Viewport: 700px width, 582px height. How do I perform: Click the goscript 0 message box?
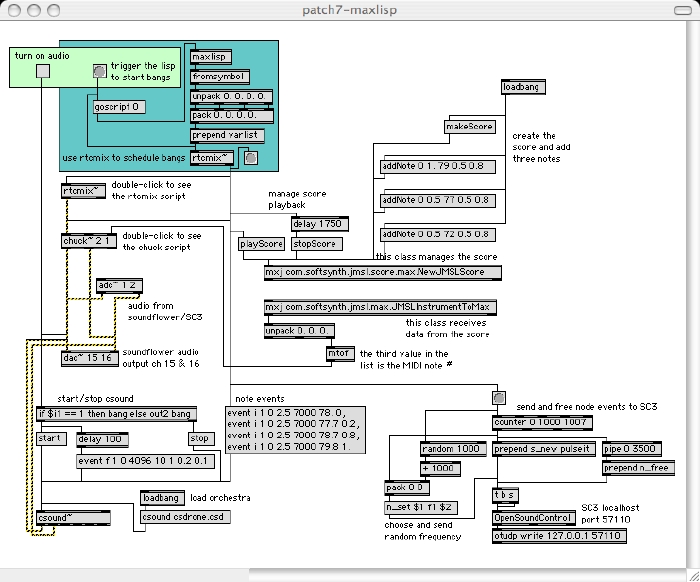(119, 107)
